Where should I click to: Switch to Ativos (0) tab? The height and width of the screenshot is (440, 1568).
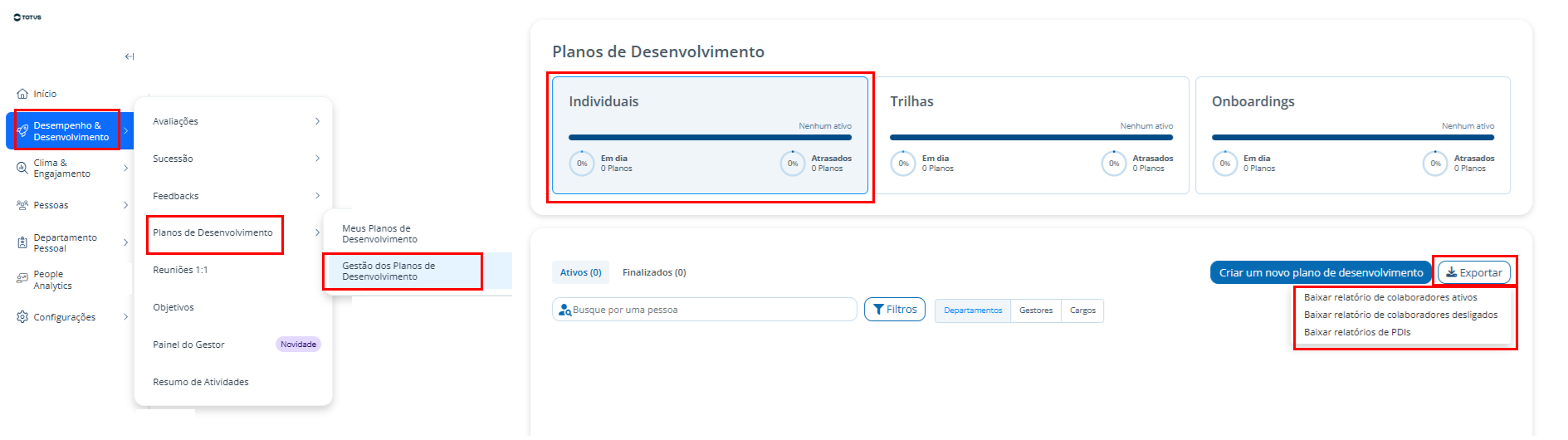580,272
